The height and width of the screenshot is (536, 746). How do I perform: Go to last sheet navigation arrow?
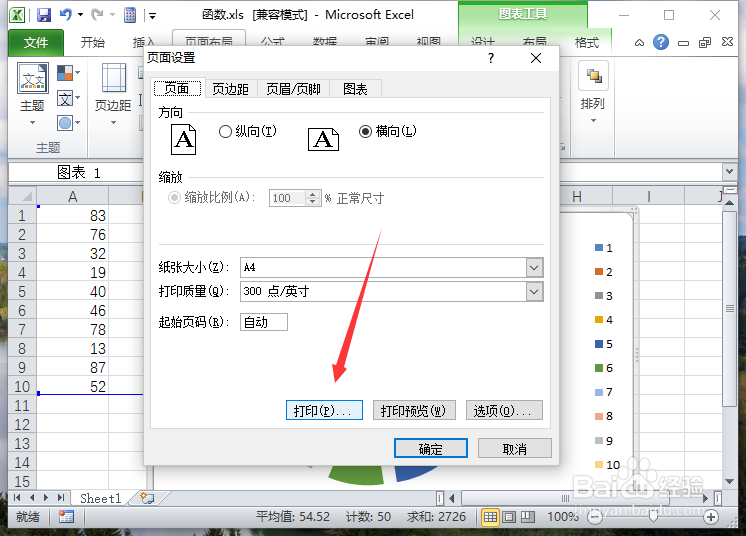tap(60, 497)
